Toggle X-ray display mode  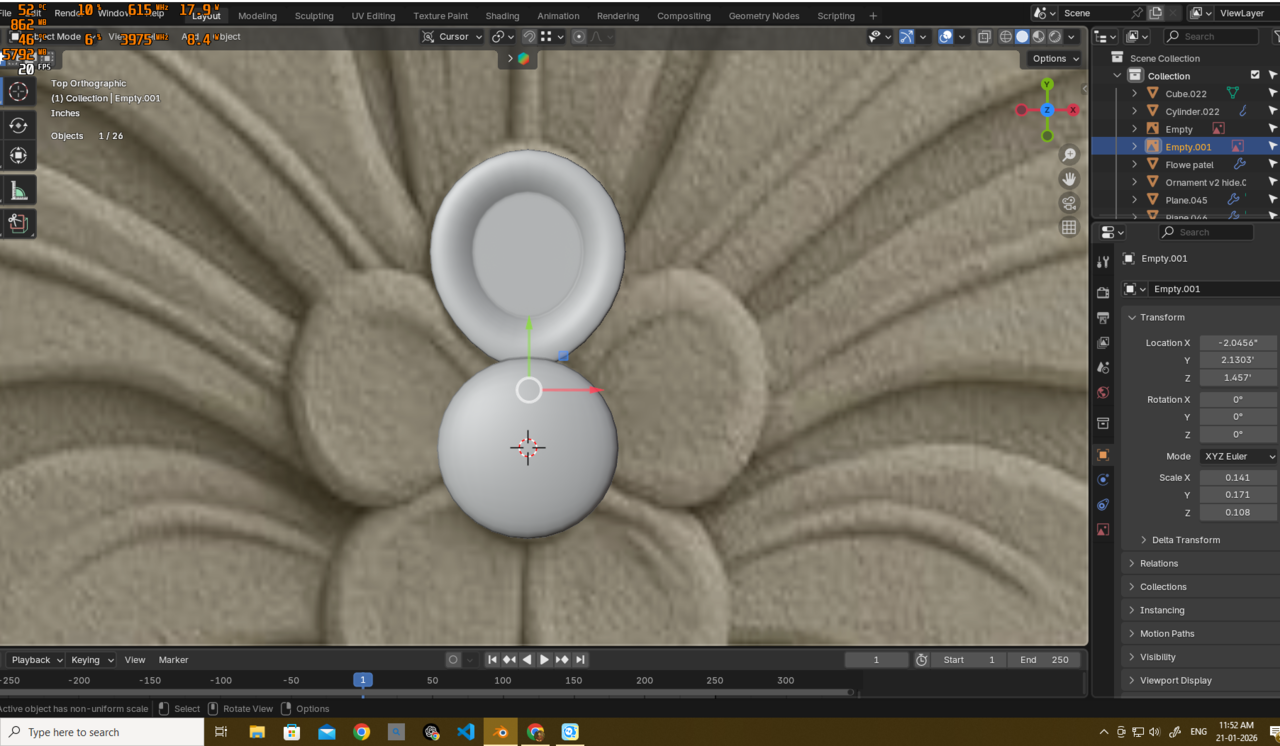(x=984, y=37)
